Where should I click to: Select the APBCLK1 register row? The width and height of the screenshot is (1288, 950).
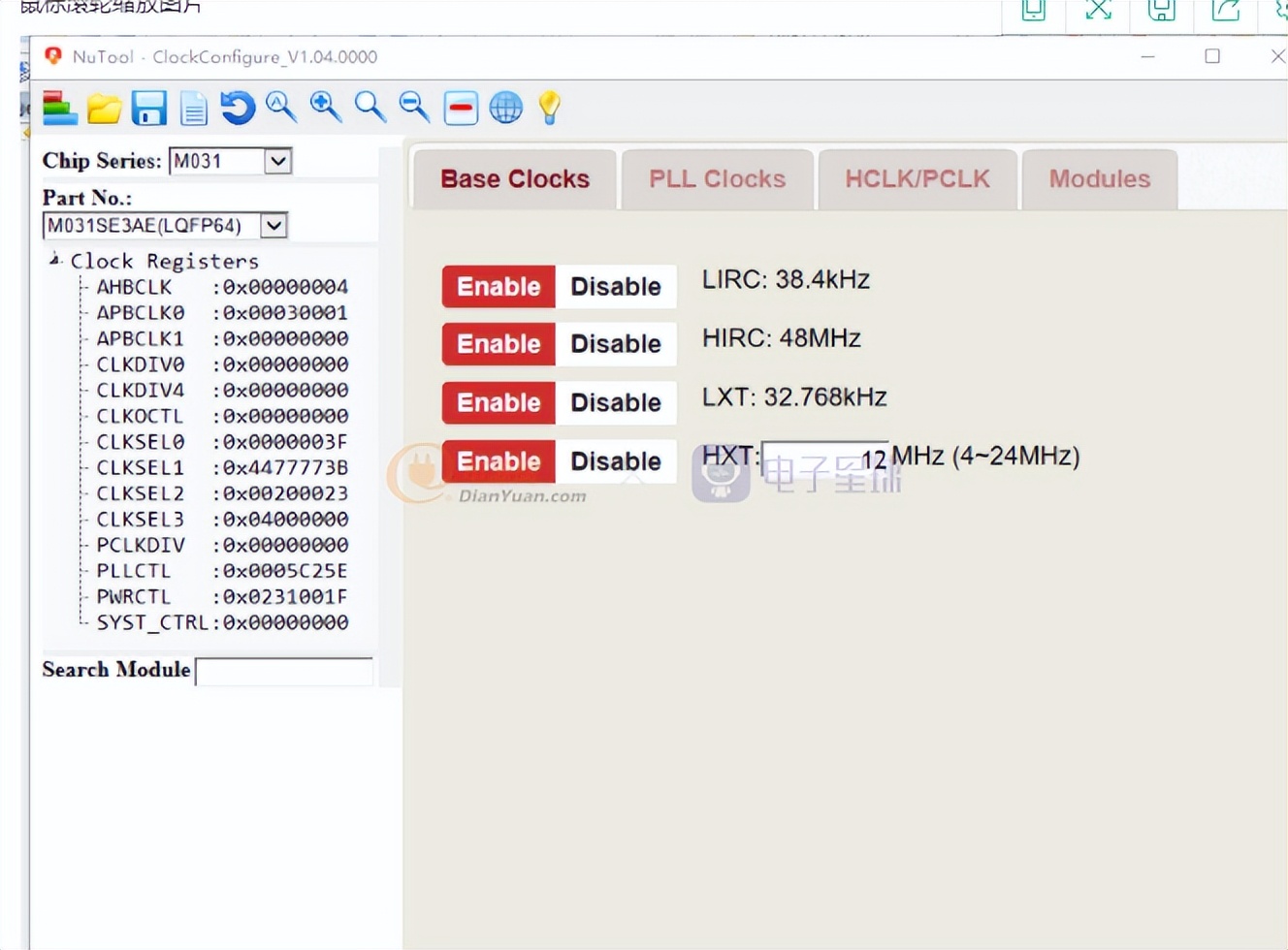[x=222, y=339]
